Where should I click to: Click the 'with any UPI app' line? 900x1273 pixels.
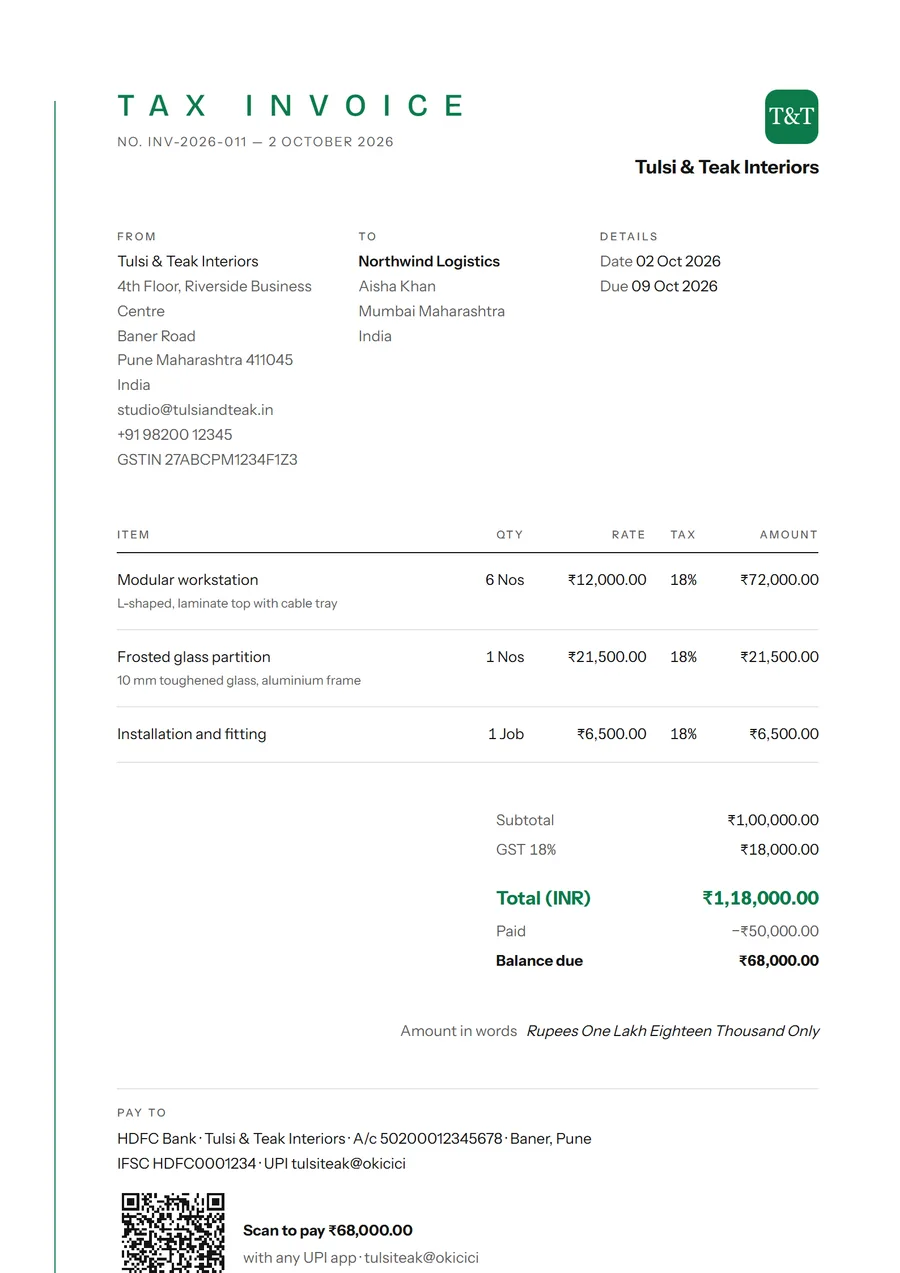361,1258
